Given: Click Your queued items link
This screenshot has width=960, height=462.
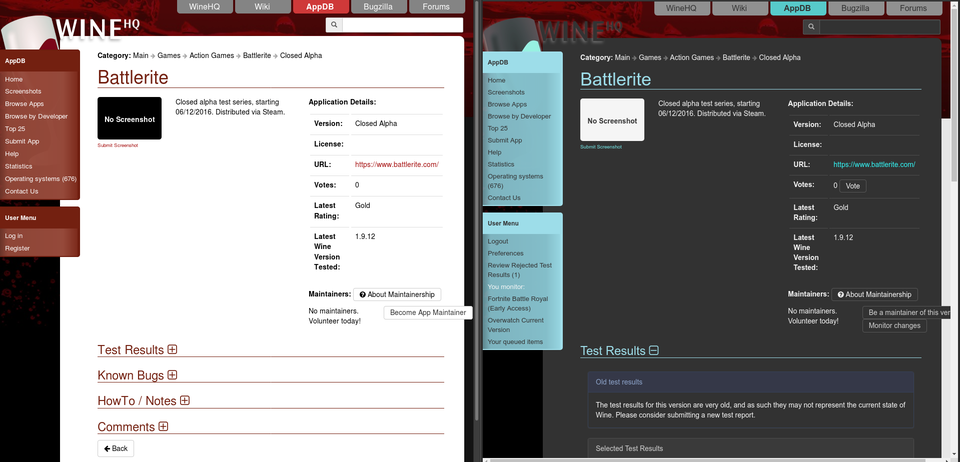Looking at the screenshot, I should pos(515,341).
